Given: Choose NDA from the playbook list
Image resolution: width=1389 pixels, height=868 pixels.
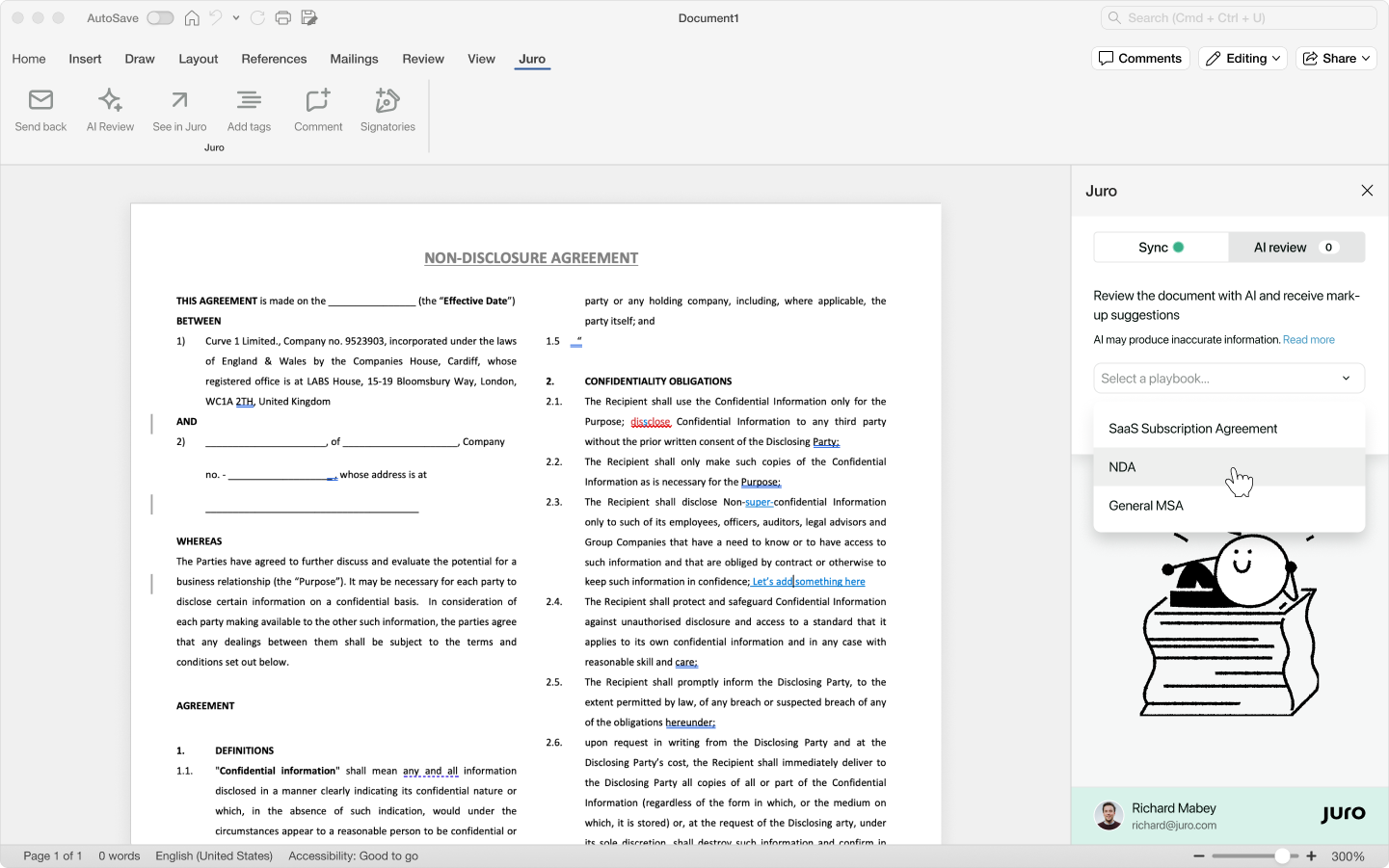Looking at the screenshot, I should (1122, 467).
